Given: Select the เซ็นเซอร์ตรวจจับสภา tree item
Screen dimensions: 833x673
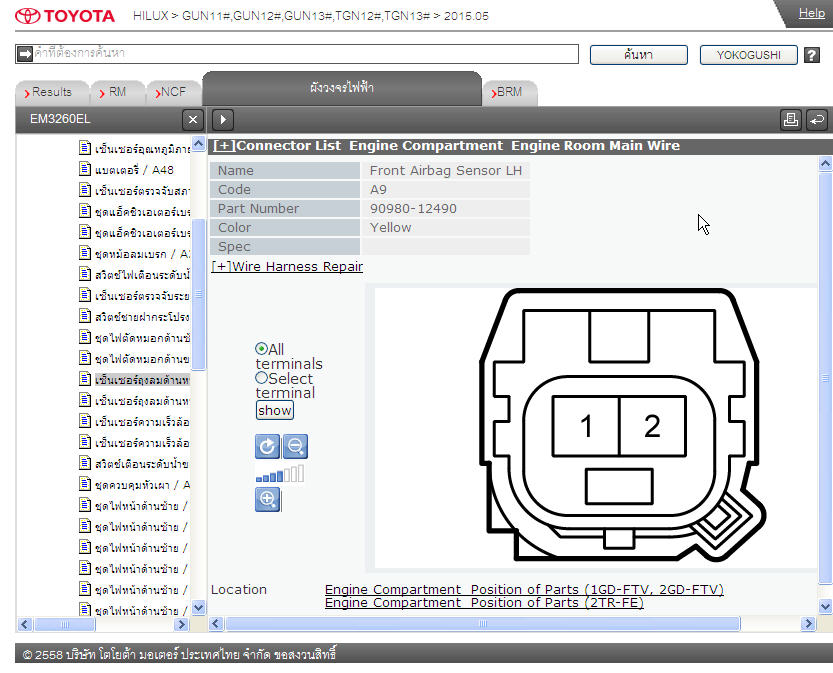Looking at the screenshot, I should click(142, 191).
